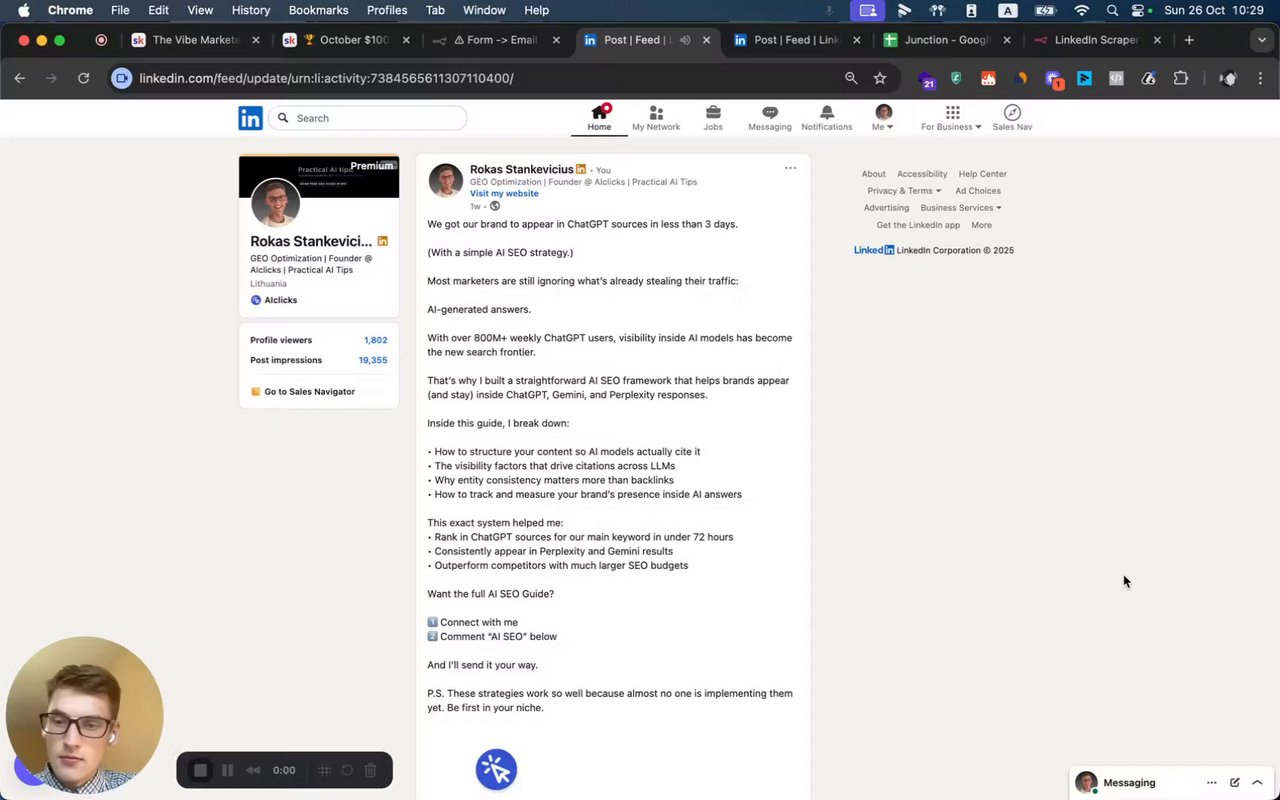Open the purple extension with badge 21

(x=927, y=79)
